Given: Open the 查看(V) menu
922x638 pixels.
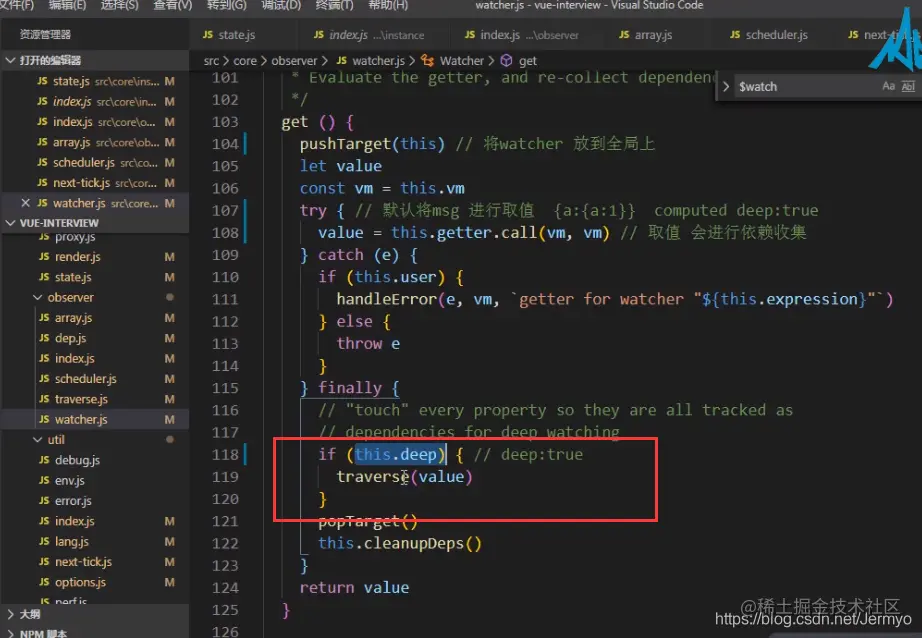Looking at the screenshot, I should click(x=172, y=5).
